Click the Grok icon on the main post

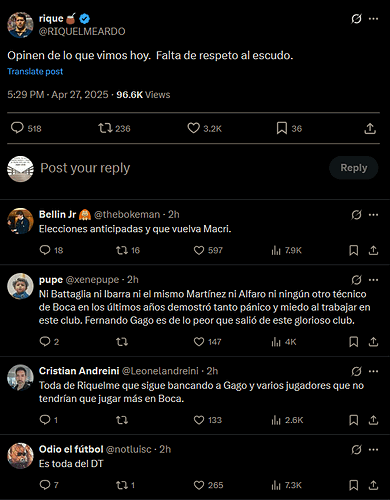356,19
